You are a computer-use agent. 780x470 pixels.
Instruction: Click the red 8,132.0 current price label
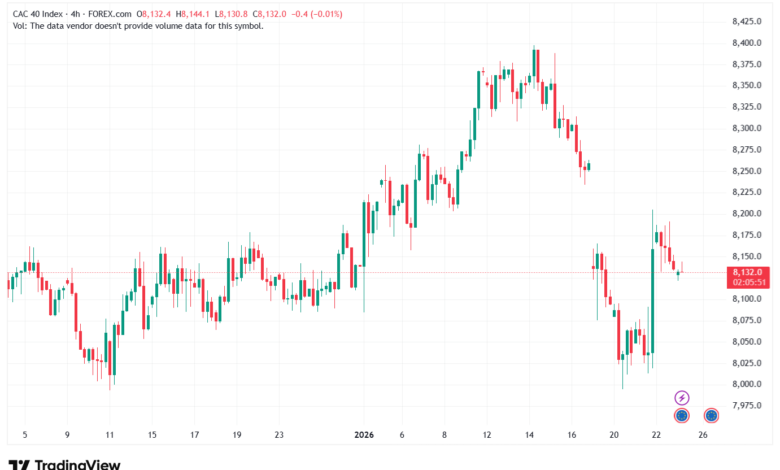click(x=747, y=272)
